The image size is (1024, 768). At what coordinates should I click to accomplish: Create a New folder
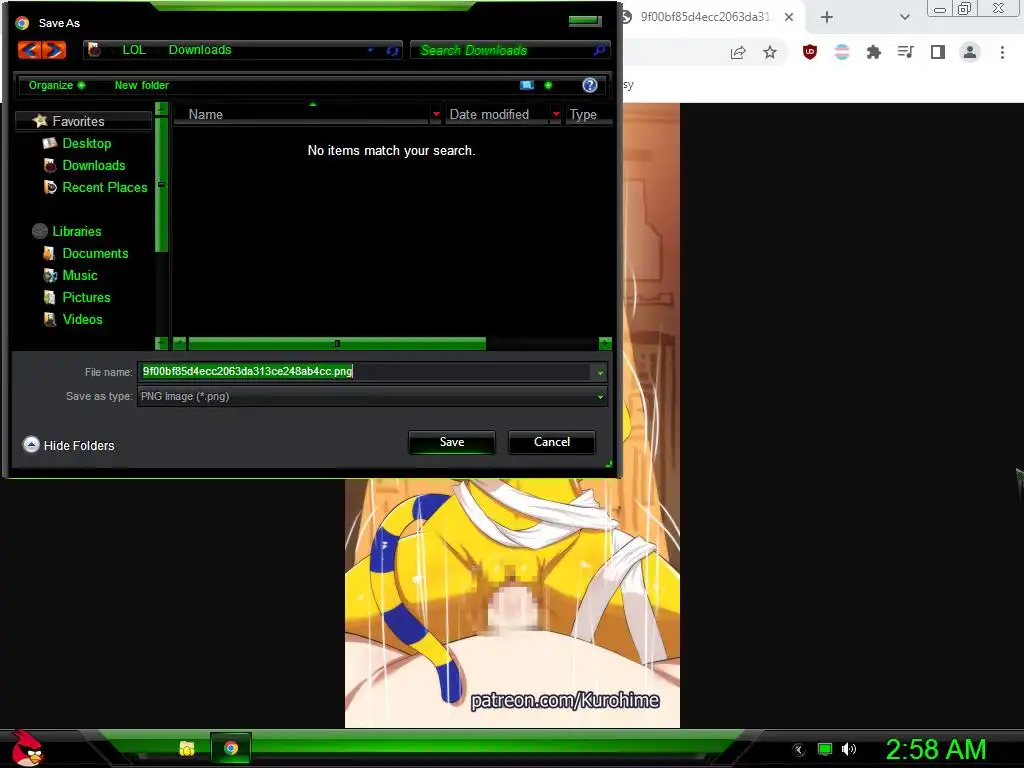142,85
